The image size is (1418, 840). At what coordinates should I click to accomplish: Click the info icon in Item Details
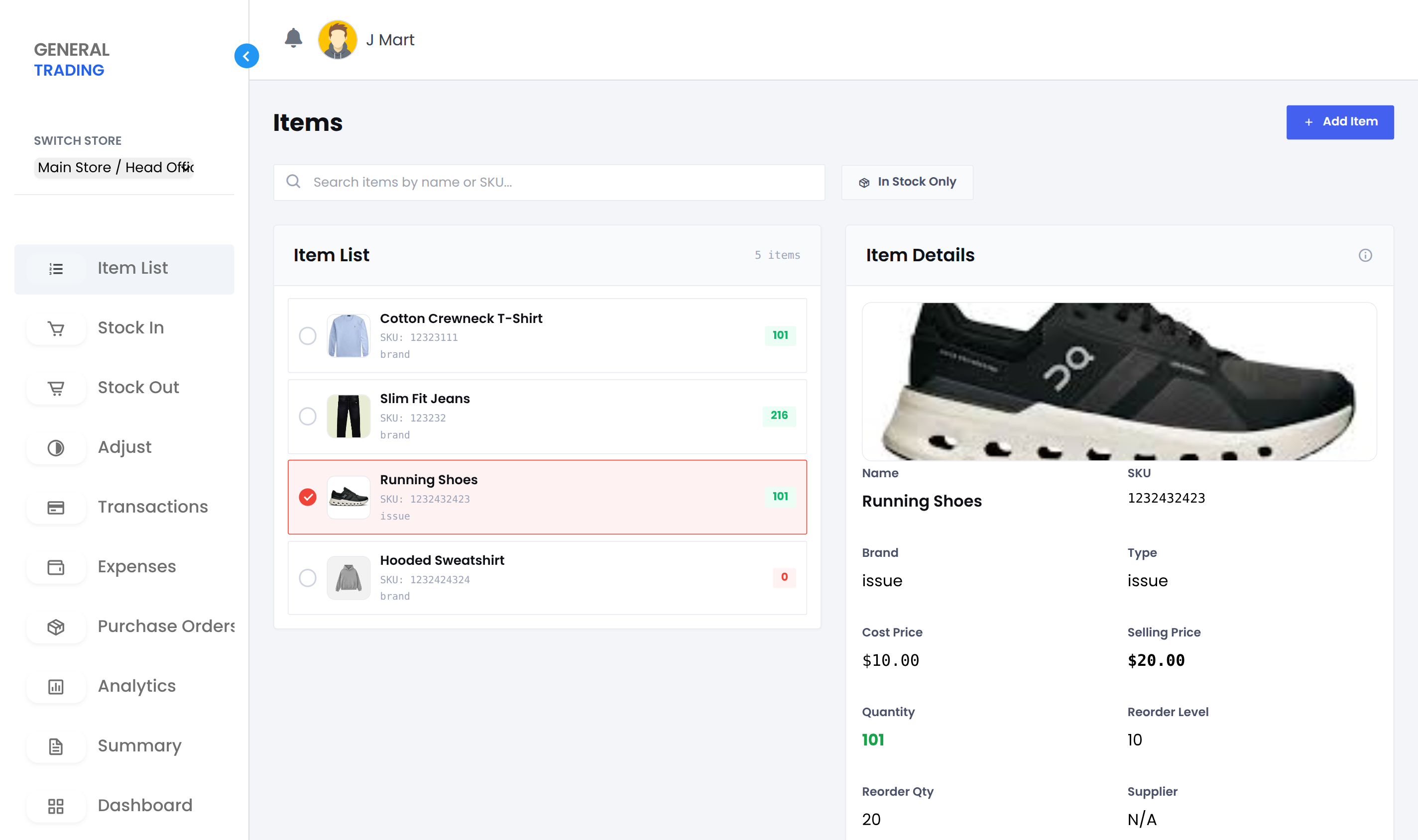[1365, 255]
